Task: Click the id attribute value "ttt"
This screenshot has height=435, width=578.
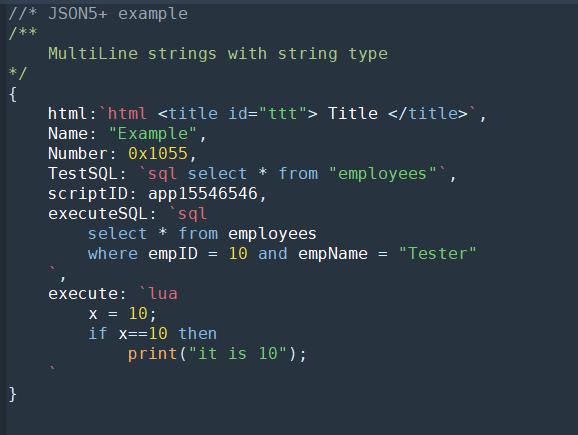Action: pos(283,114)
